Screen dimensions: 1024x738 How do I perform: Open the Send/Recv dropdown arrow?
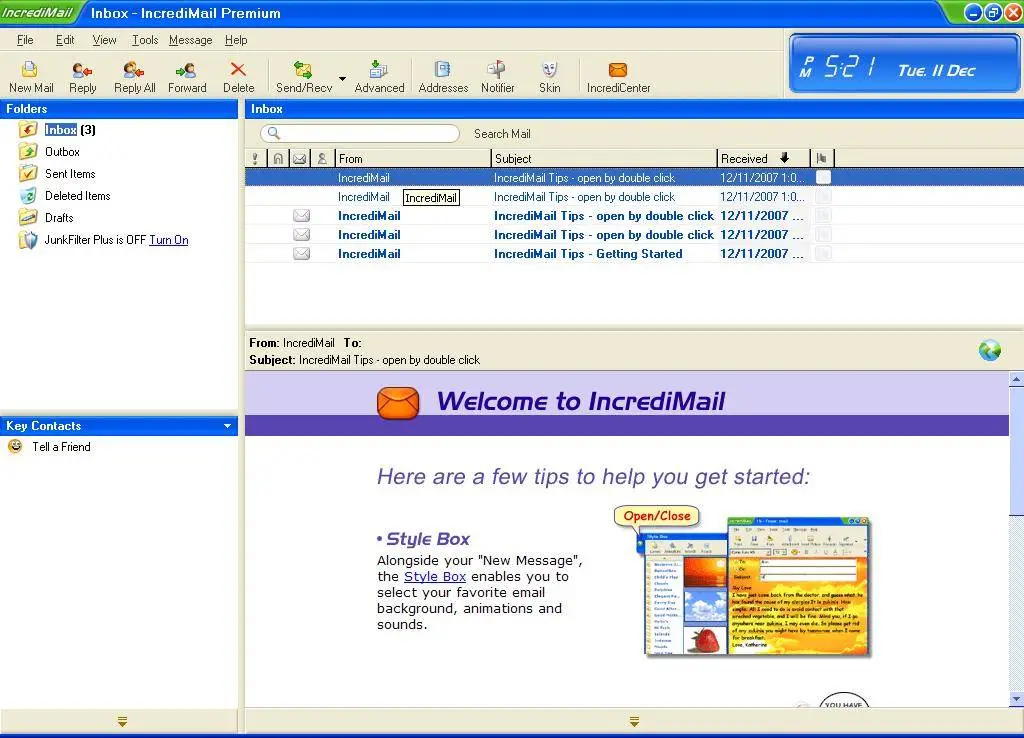click(x=342, y=78)
